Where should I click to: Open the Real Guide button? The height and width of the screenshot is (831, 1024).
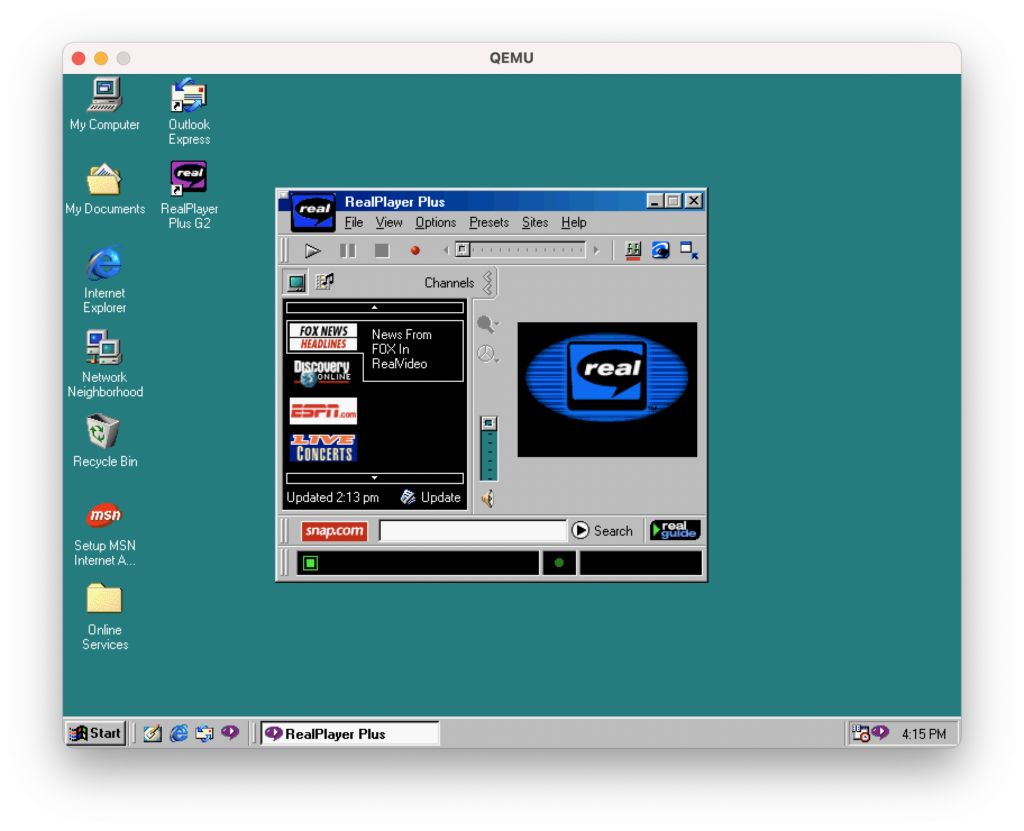[675, 530]
